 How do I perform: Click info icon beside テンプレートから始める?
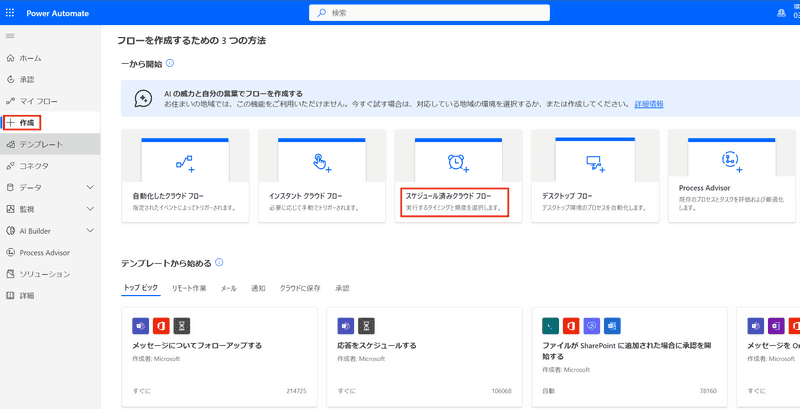tap(218, 263)
